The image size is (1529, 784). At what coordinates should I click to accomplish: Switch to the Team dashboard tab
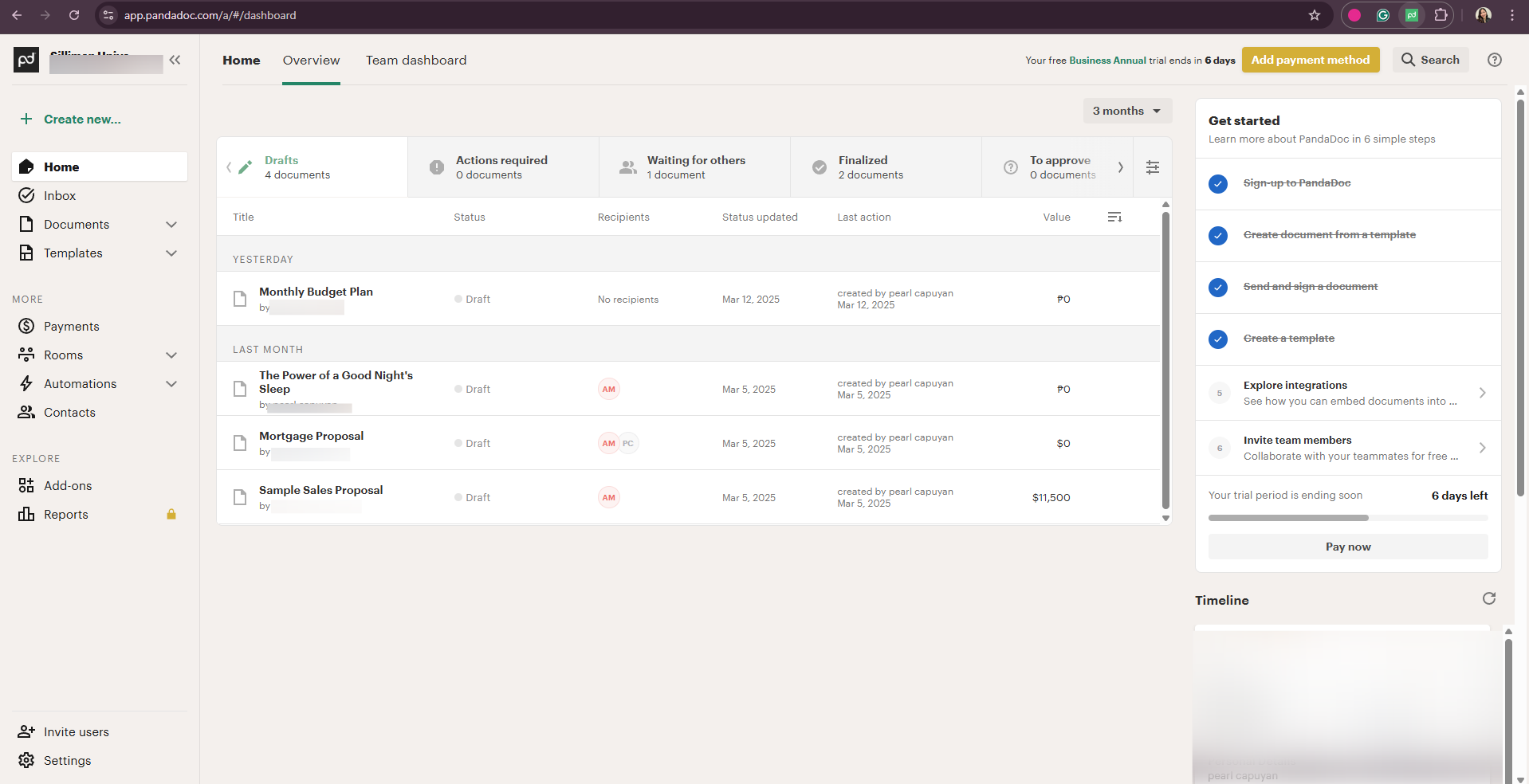(415, 61)
